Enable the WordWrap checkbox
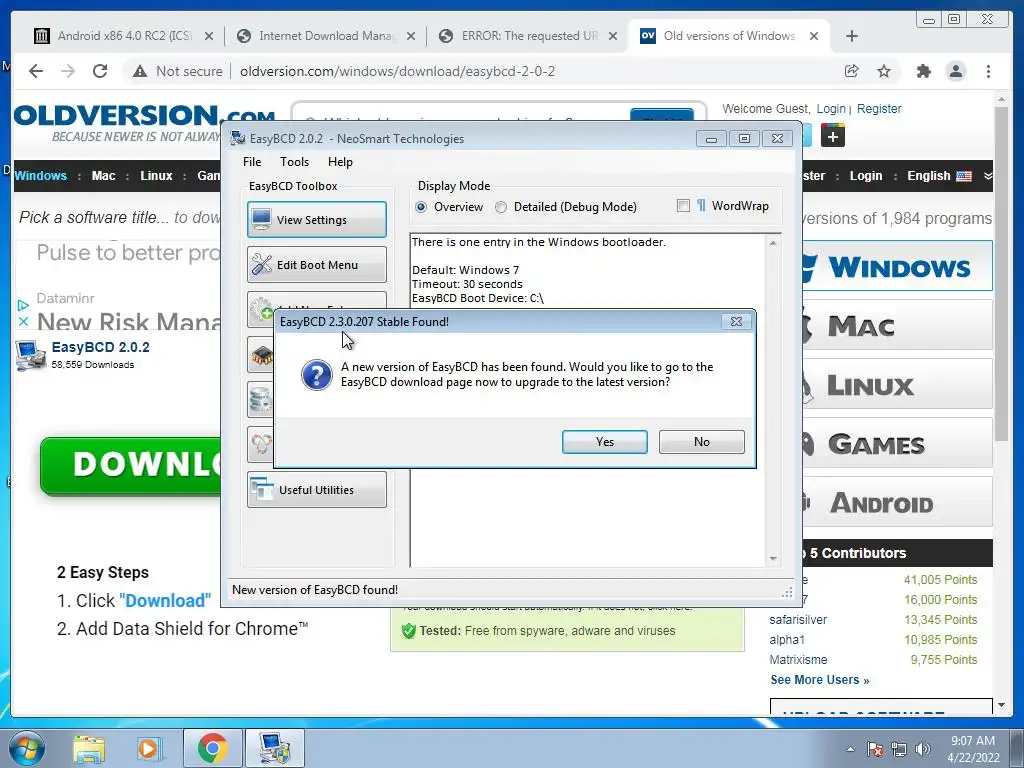The height and width of the screenshot is (768, 1024). coord(683,206)
